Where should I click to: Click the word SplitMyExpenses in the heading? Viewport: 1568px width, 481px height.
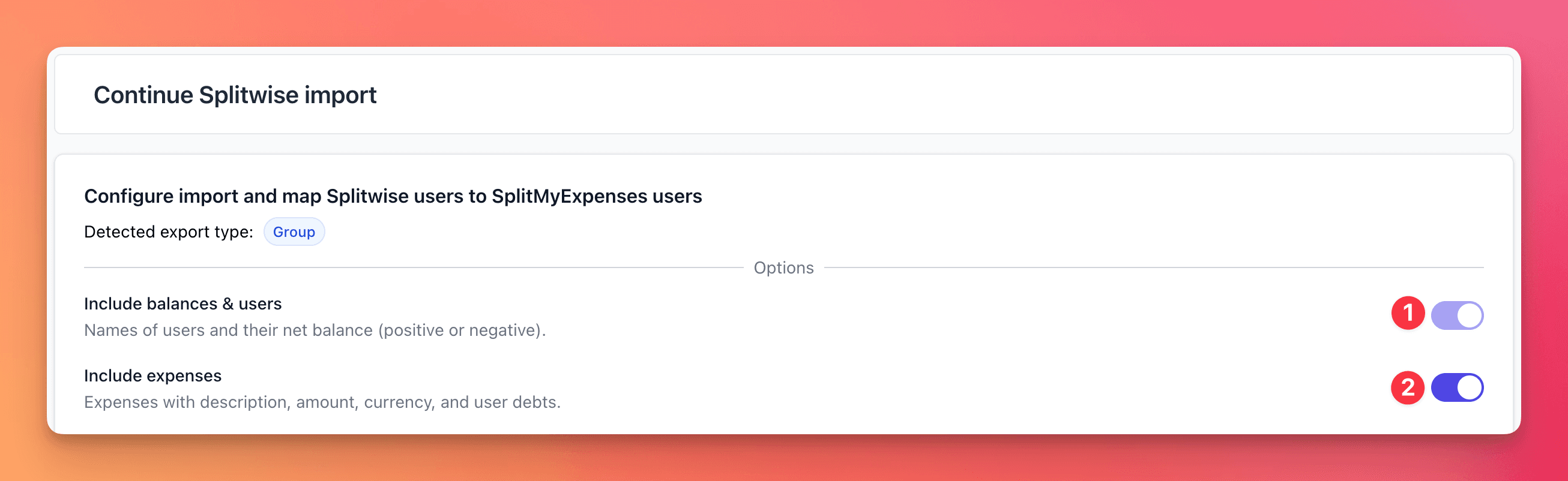pyautogui.click(x=569, y=196)
